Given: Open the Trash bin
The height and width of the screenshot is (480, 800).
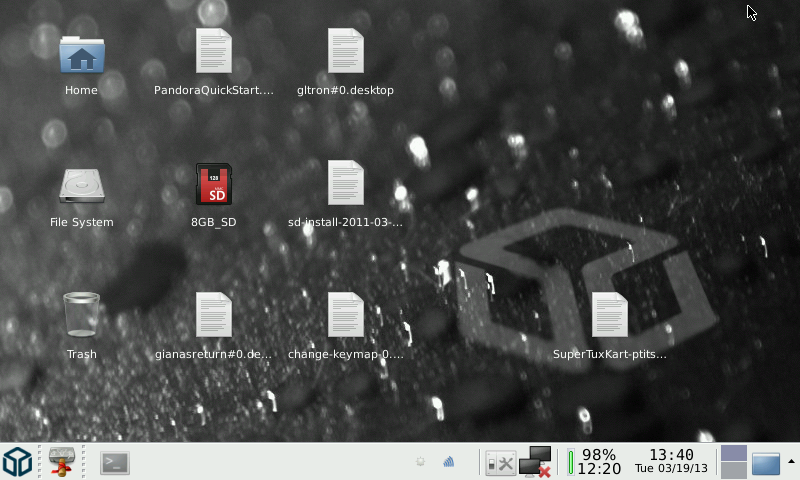Looking at the screenshot, I should coord(81,316).
